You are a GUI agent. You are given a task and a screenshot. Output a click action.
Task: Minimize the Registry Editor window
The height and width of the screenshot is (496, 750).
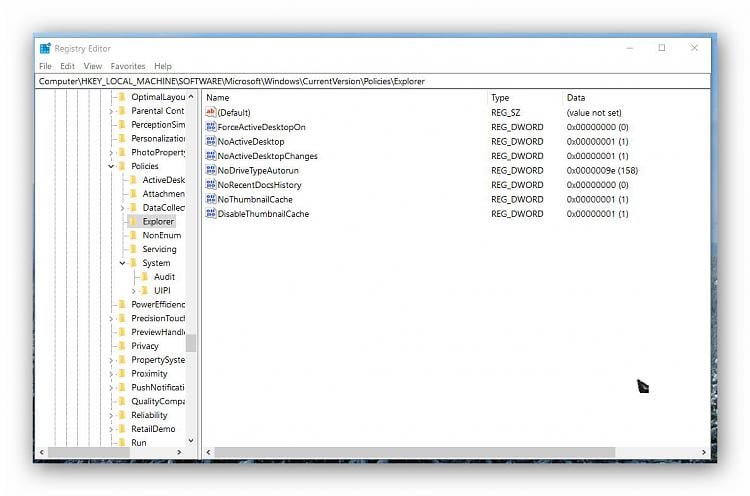tap(629, 48)
